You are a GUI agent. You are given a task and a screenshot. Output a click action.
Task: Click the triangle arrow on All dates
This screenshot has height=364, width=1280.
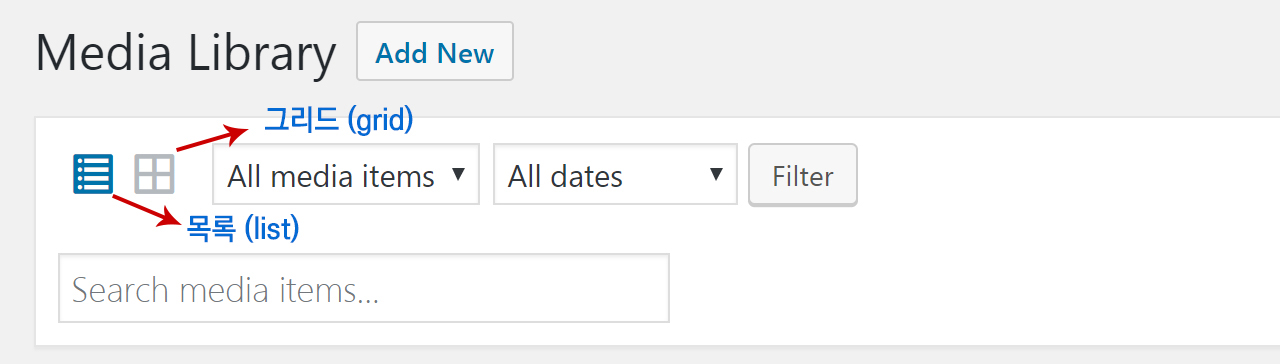pyautogui.click(x=715, y=174)
